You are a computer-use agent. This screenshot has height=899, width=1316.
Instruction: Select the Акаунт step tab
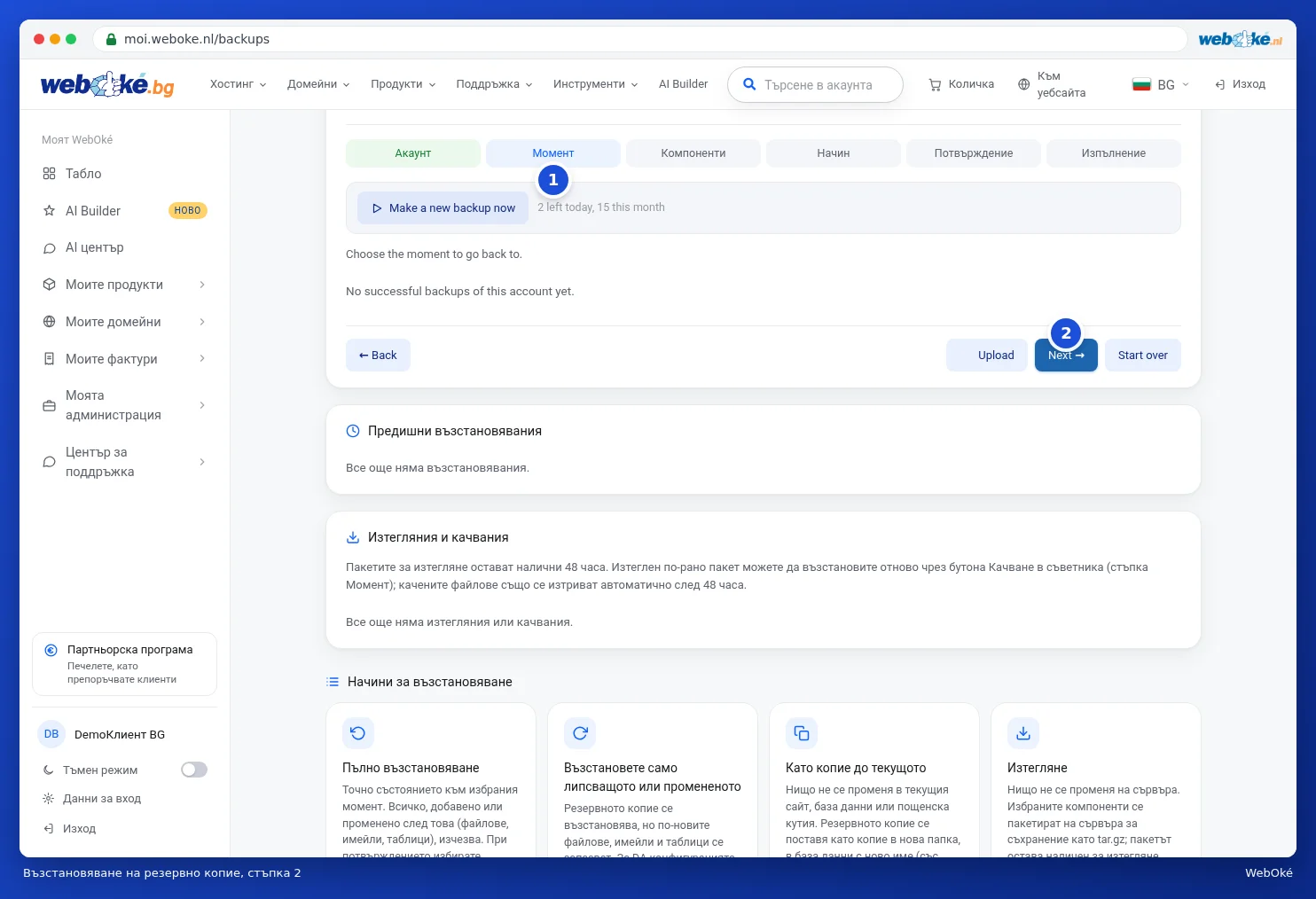point(413,153)
